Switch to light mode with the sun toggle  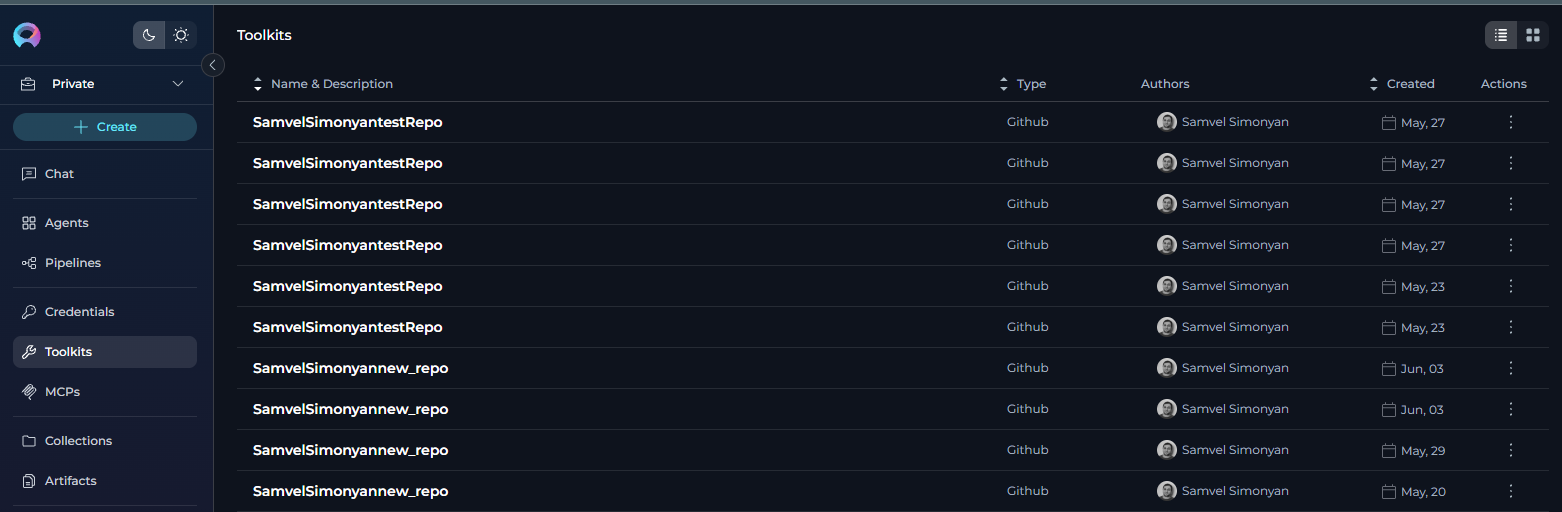coord(181,36)
